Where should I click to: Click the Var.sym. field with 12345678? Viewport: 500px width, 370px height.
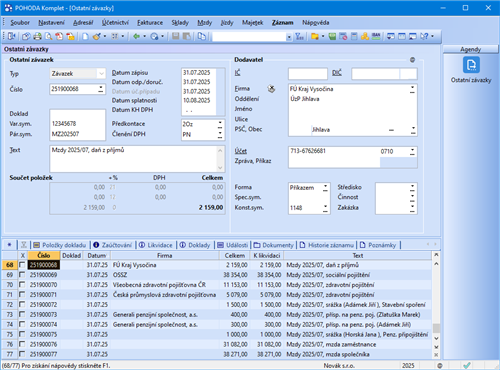(77, 124)
